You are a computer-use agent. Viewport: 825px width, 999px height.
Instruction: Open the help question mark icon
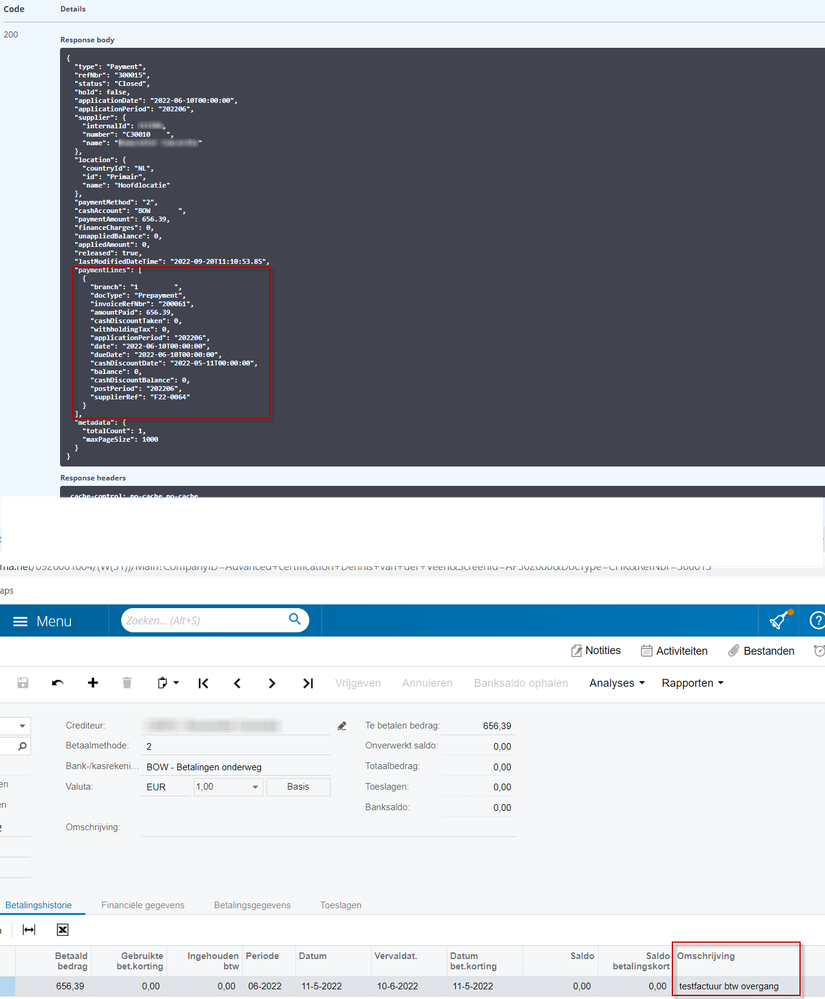click(x=817, y=620)
